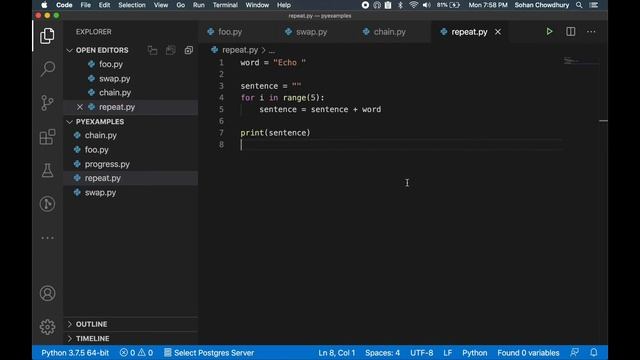Open editor More Actions ellipsis

(591, 31)
